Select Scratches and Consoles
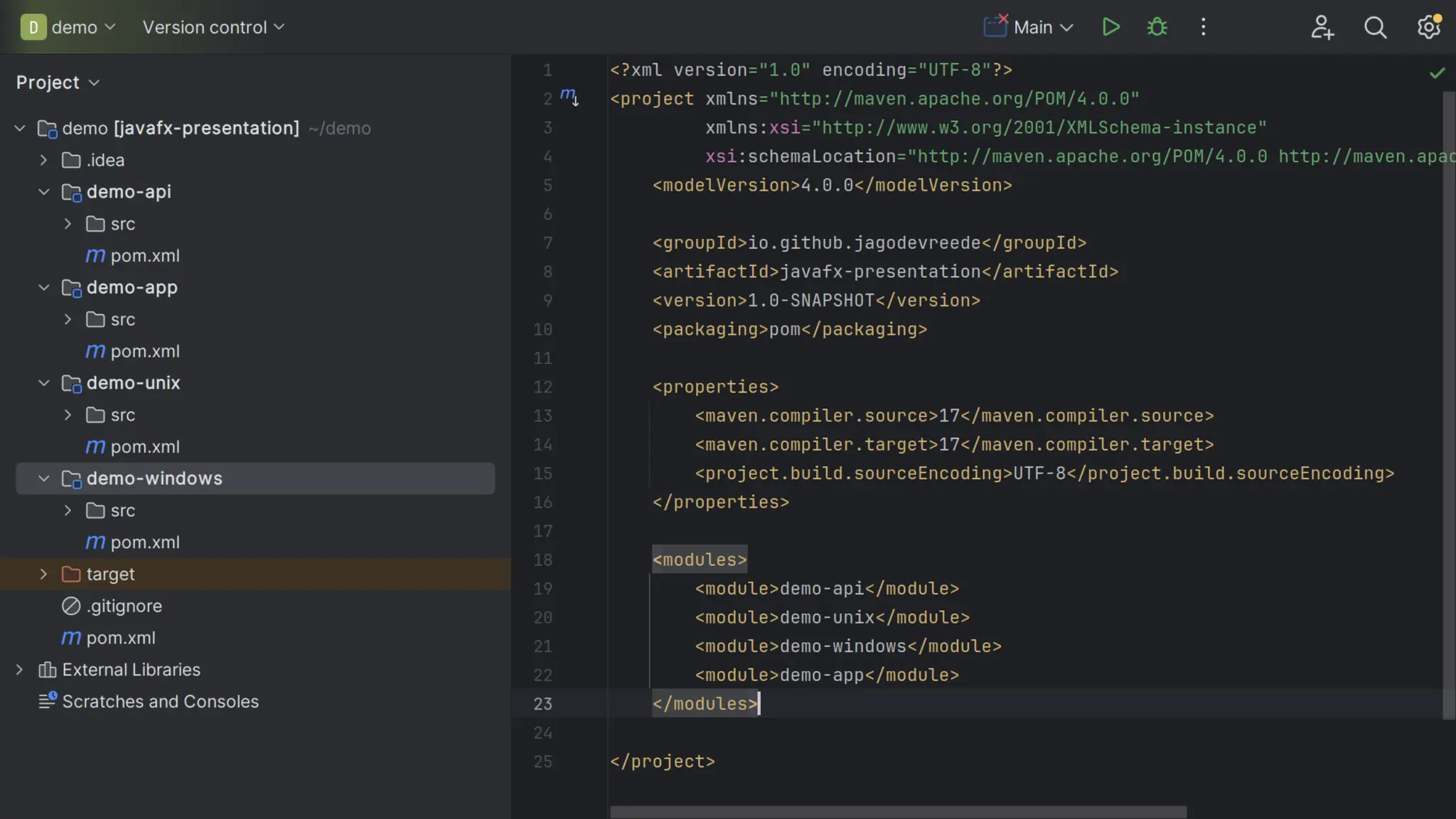Screen dimensions: 1456x819 click(160, 702)
